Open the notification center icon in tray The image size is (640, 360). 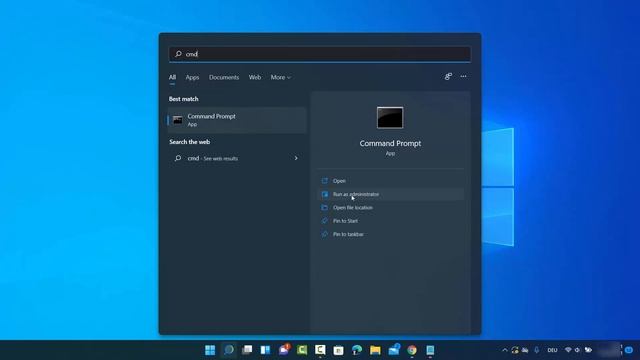[629, 350]
